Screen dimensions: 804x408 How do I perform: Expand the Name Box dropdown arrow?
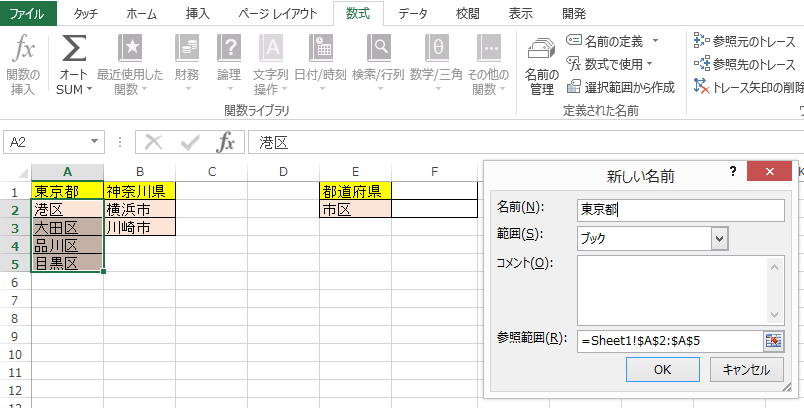(x=94, y=142)
